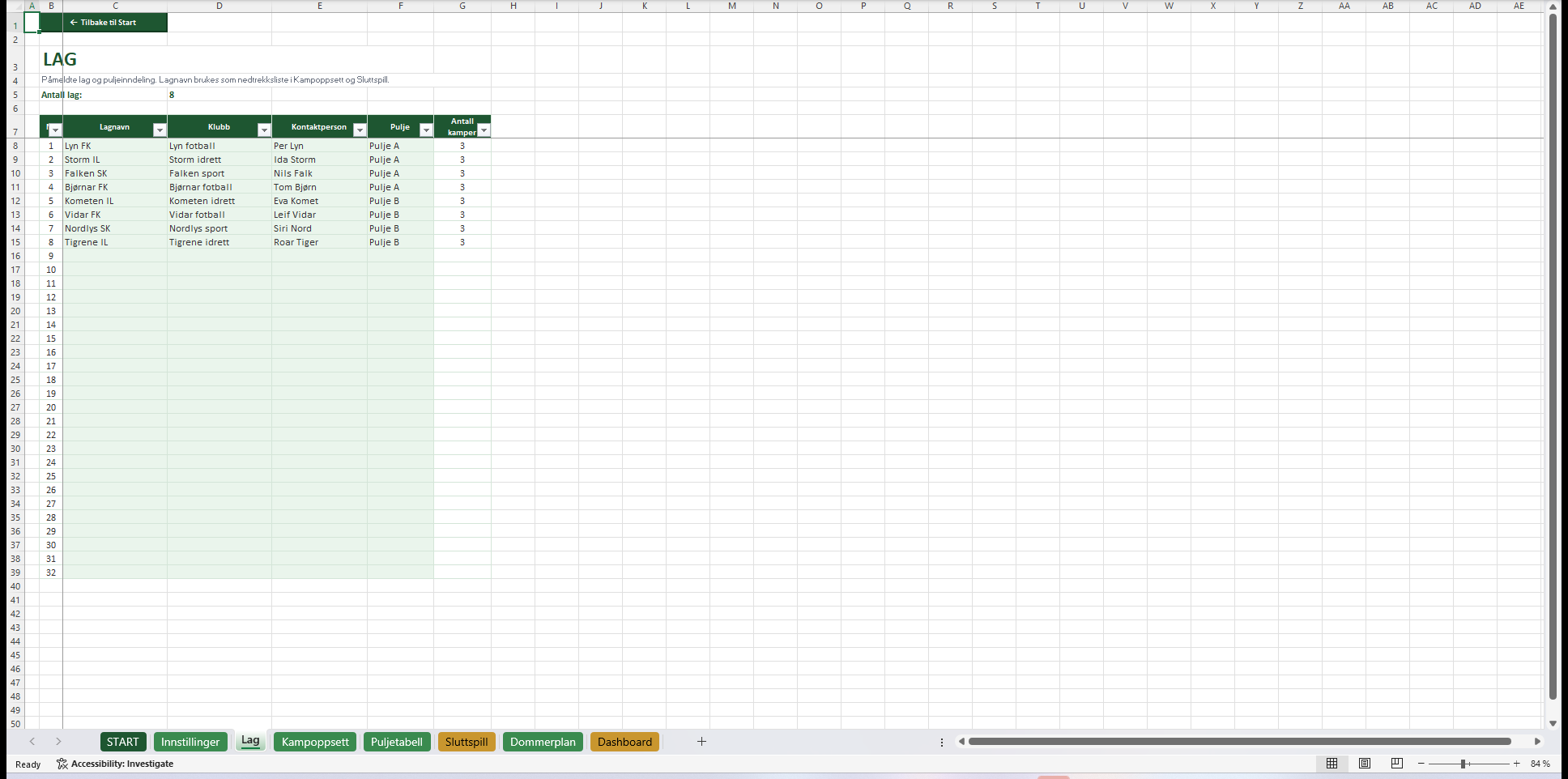This screenshot has height=779, width=1568.
Task: Switch to Normal view icon in status bar
Action: tap(1332, 764)
